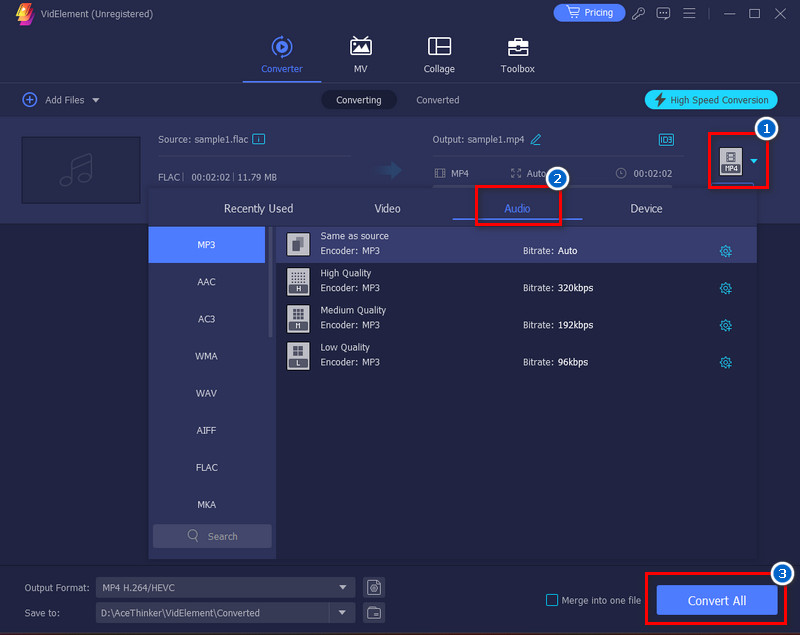Image resolution: width=800 pixels, height=635 pixels.
Task: Click the VidElement app logo
Action: pos(25,14)
